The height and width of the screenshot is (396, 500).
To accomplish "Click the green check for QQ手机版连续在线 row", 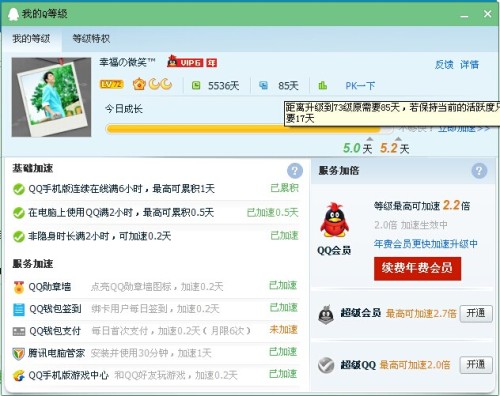I will (19, 189).
